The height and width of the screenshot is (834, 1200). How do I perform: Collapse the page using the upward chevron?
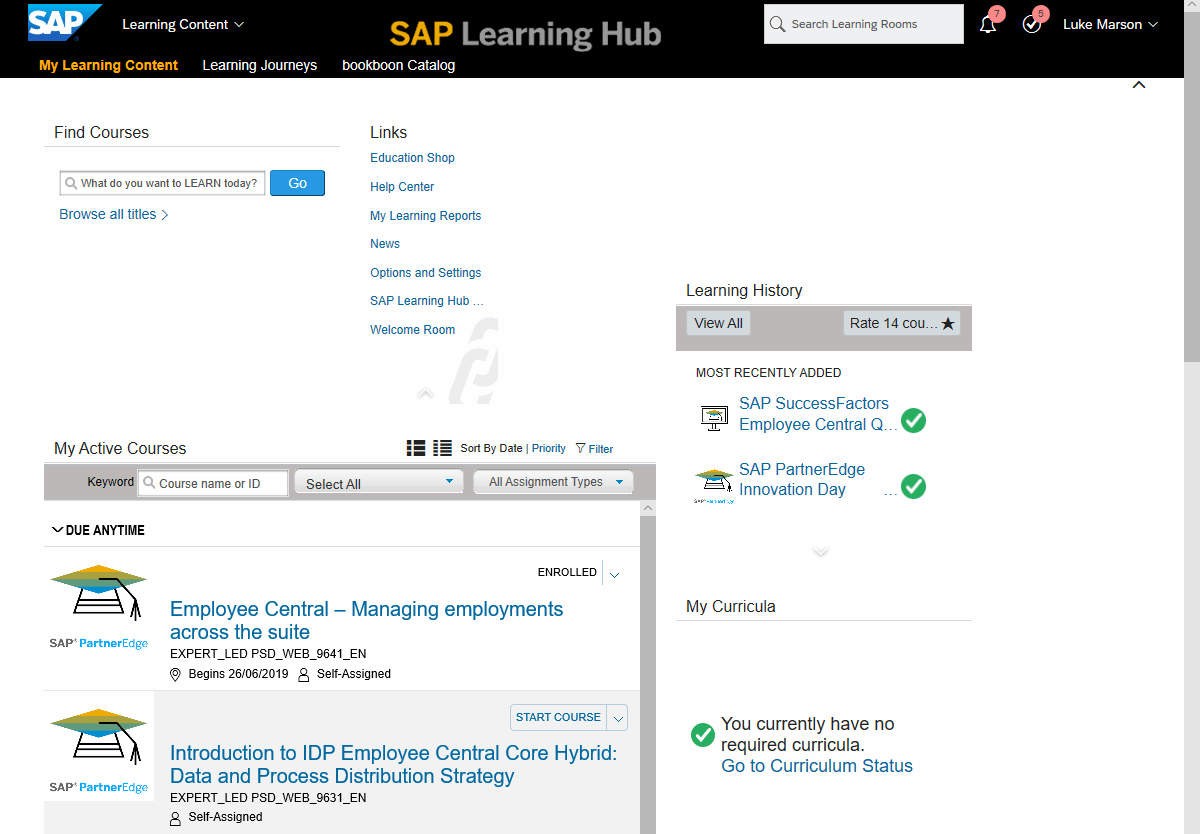click(1139, 85)
